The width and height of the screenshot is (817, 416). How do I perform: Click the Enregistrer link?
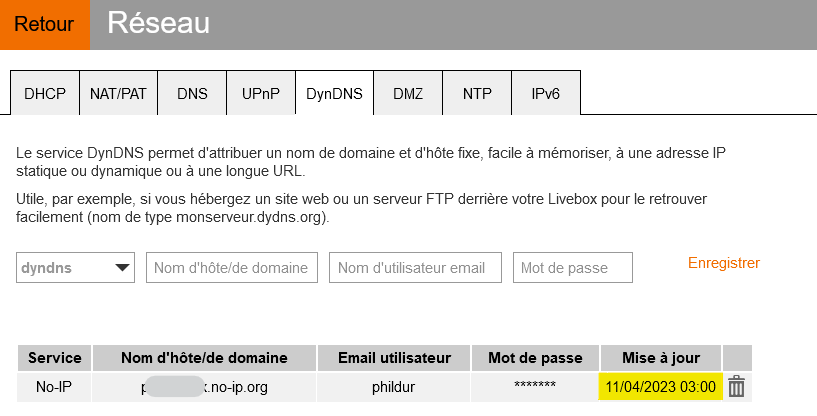click(724, 263)
